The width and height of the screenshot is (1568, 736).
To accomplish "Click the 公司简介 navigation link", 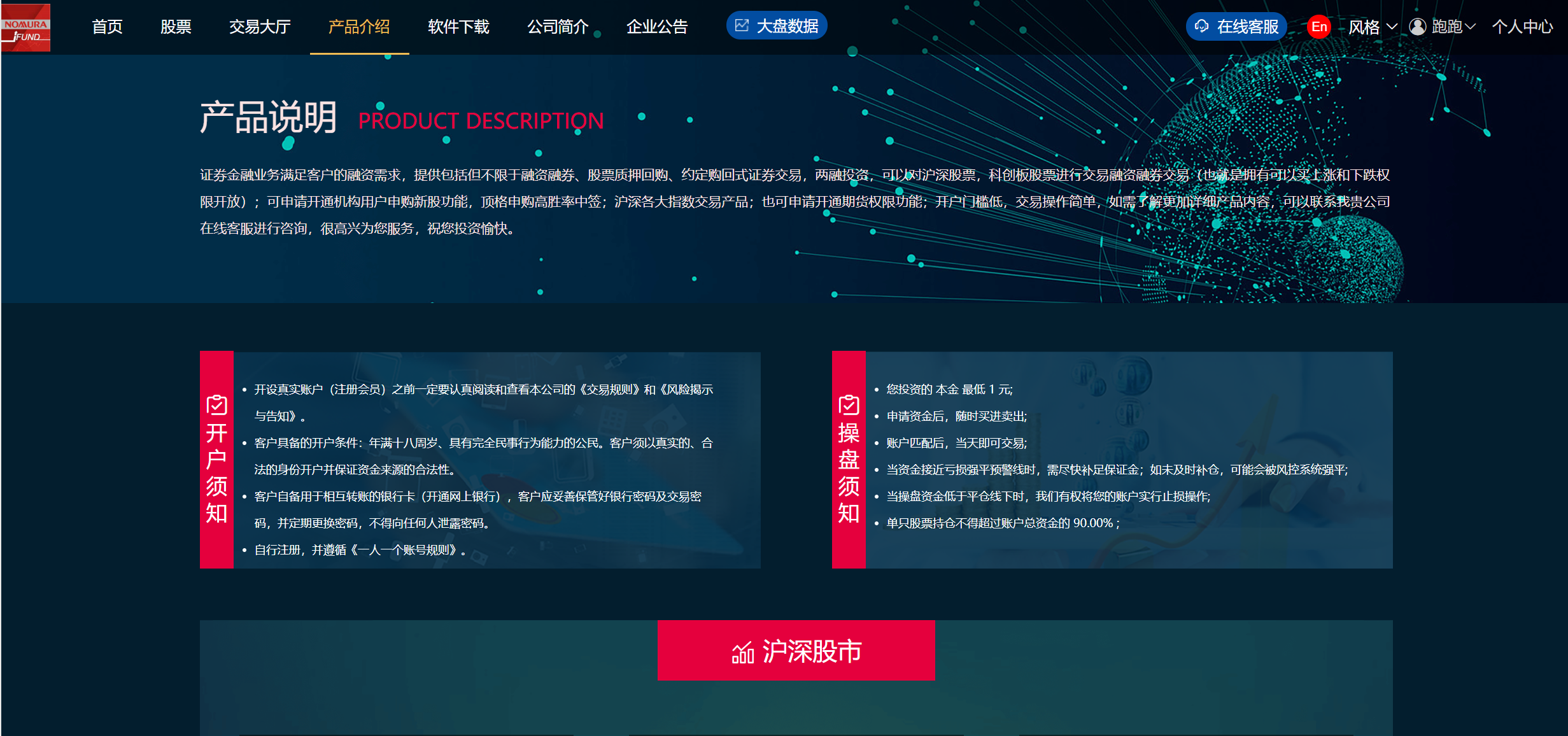I will [x=558, y=27].
